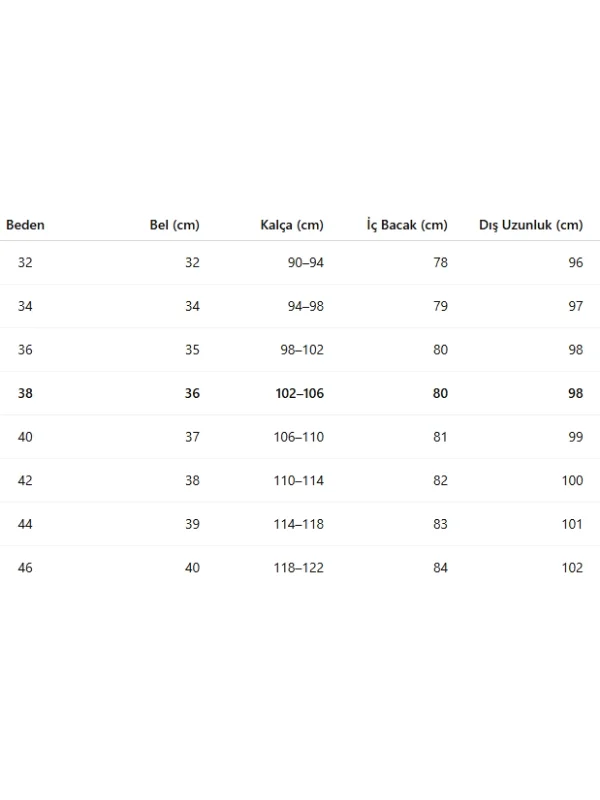Select size 42 in Beden column
Screen dimensions: 600x800
25,480
